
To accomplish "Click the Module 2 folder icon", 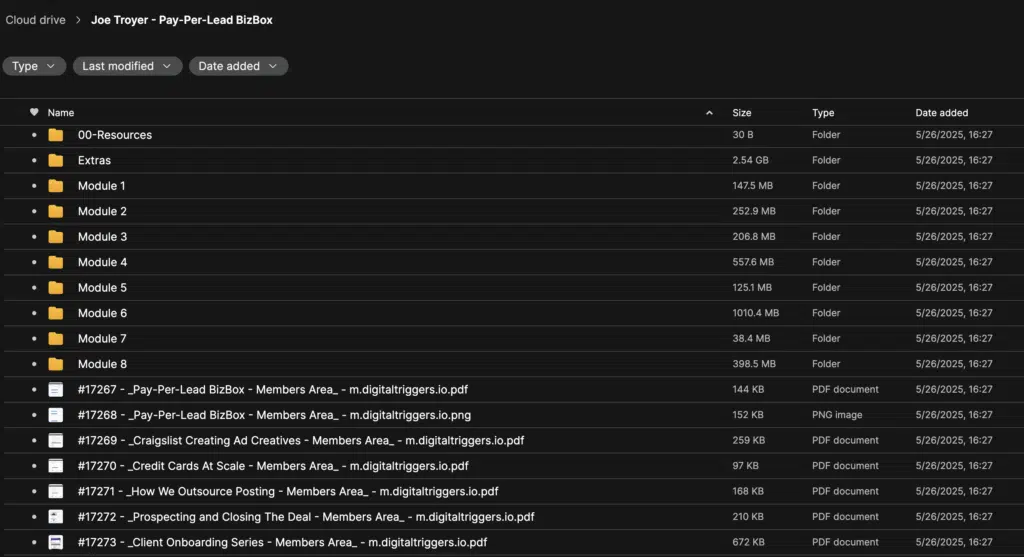I will (56, 212).
